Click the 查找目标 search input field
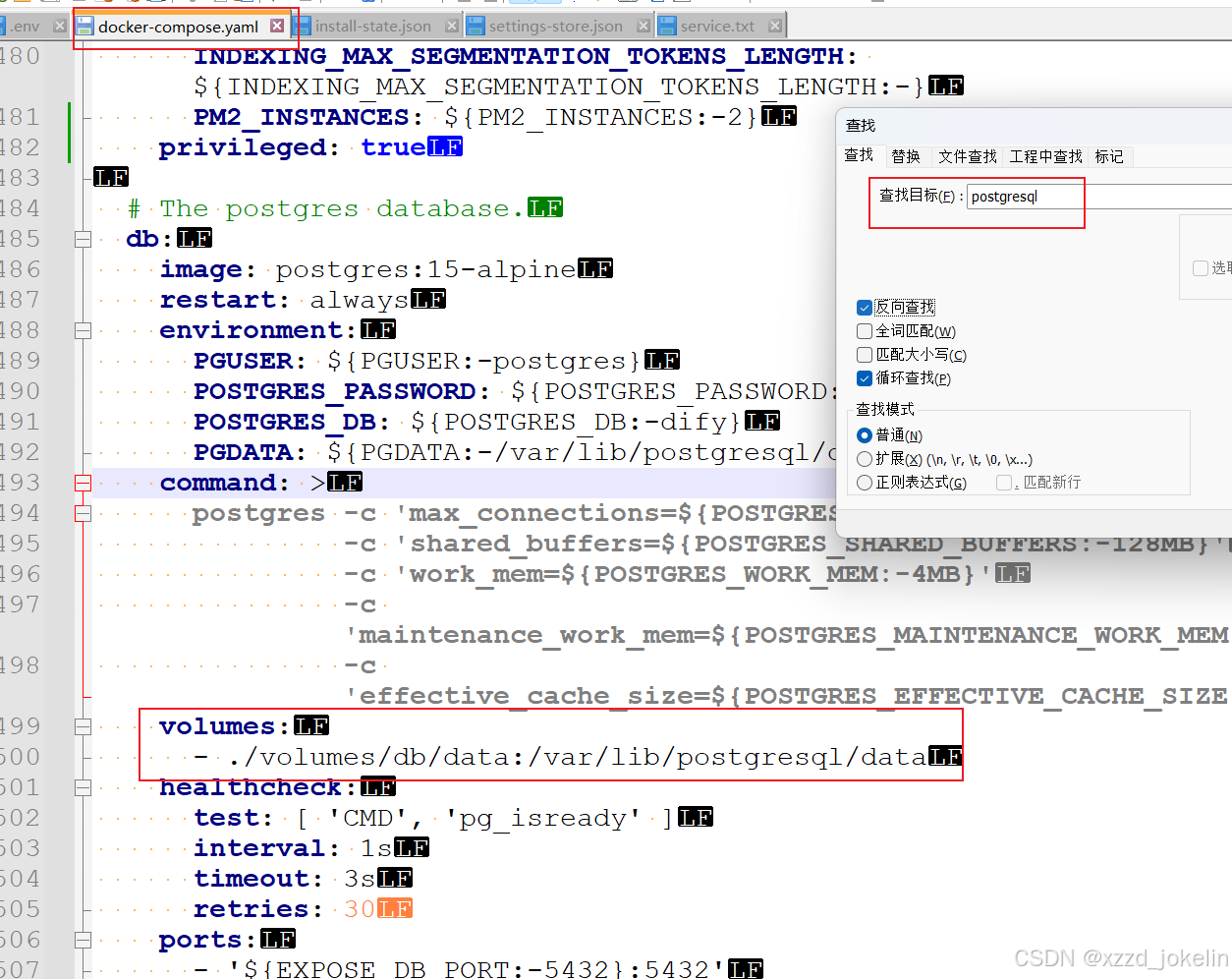The height and width of the screenshot is (979, 1232). pyautogui.click(x=1099, y=197)
